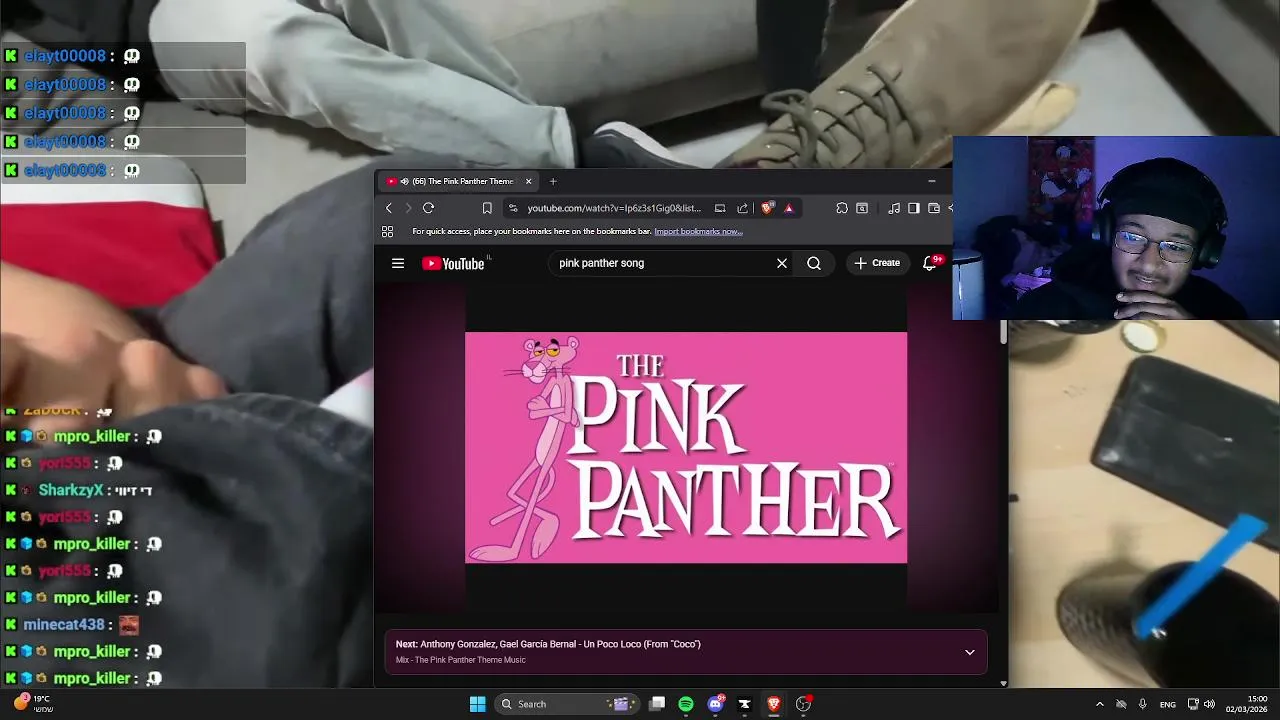
Task: Open Brave Rewards triangle icon
Action: [x=789, y=208]
